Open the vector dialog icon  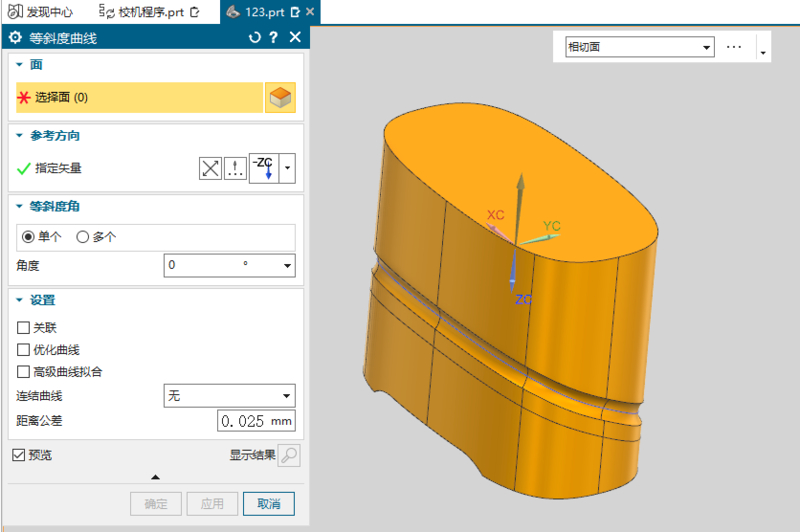click(235, 168)
